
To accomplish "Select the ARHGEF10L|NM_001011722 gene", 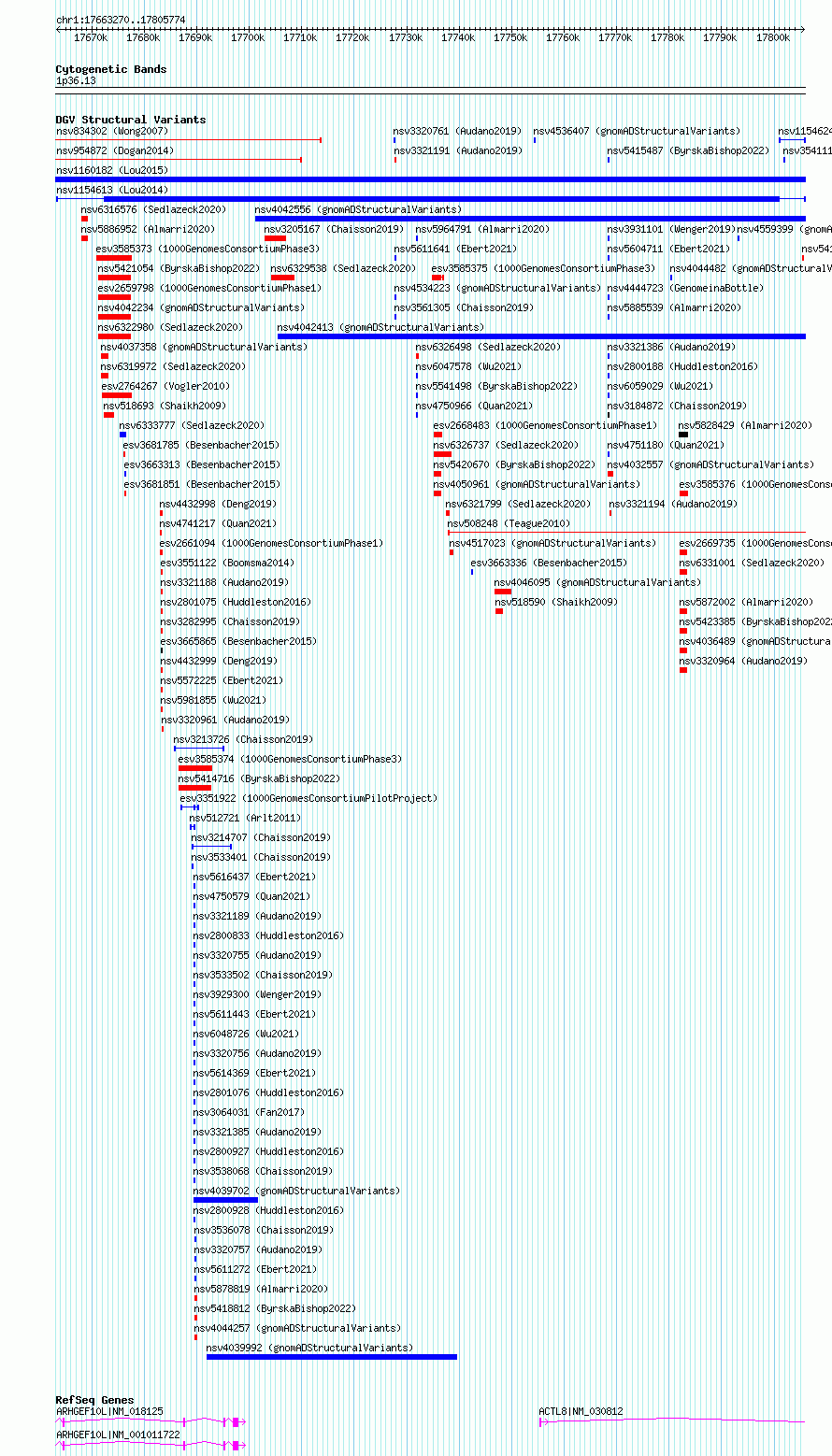I will pos(118,1435).
